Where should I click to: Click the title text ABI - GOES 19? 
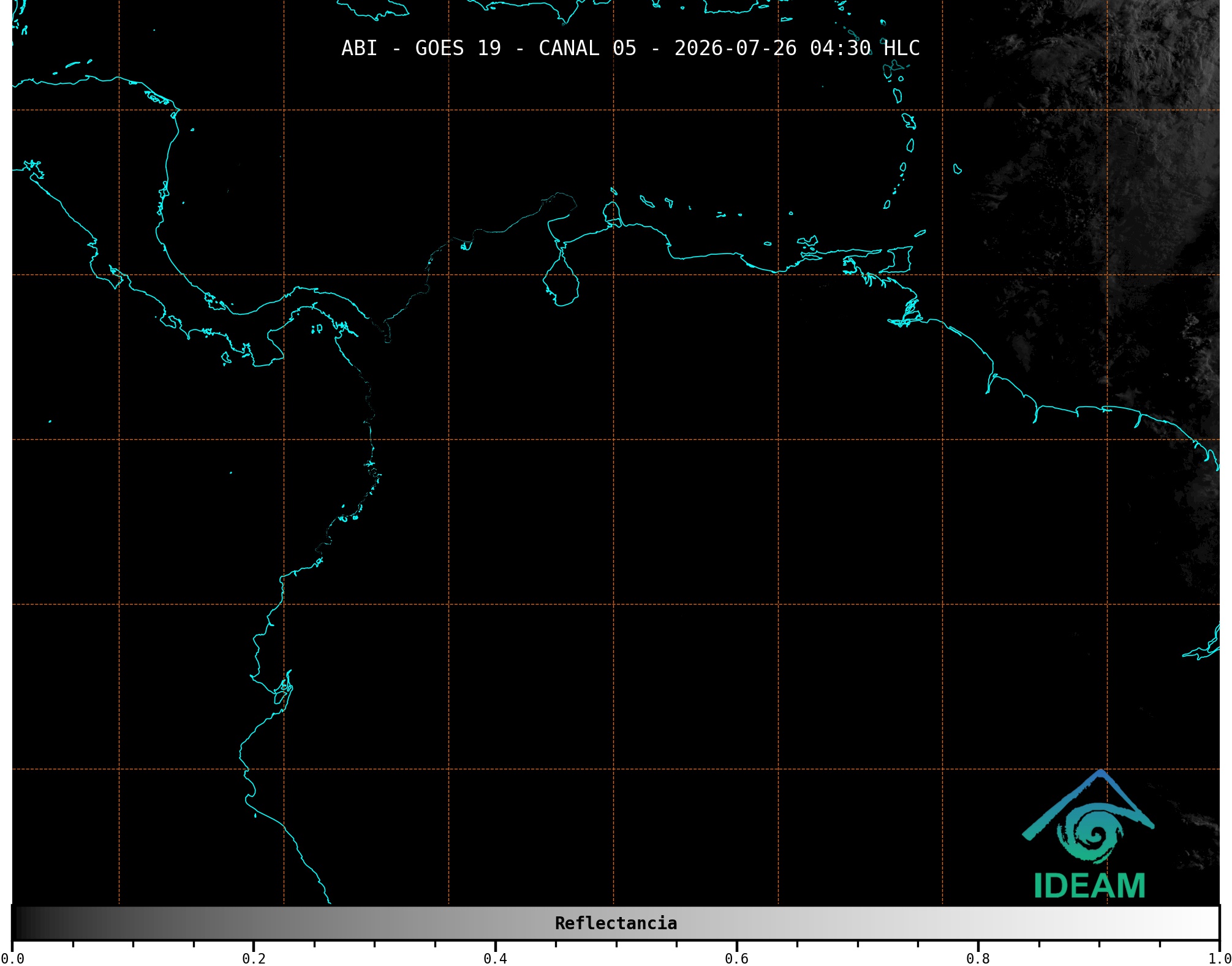pos(421,48)
